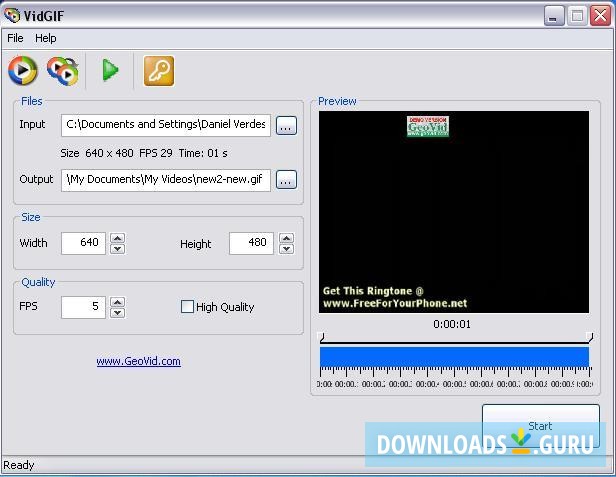
Task: Open the File menu
Action: coord(15,38)
